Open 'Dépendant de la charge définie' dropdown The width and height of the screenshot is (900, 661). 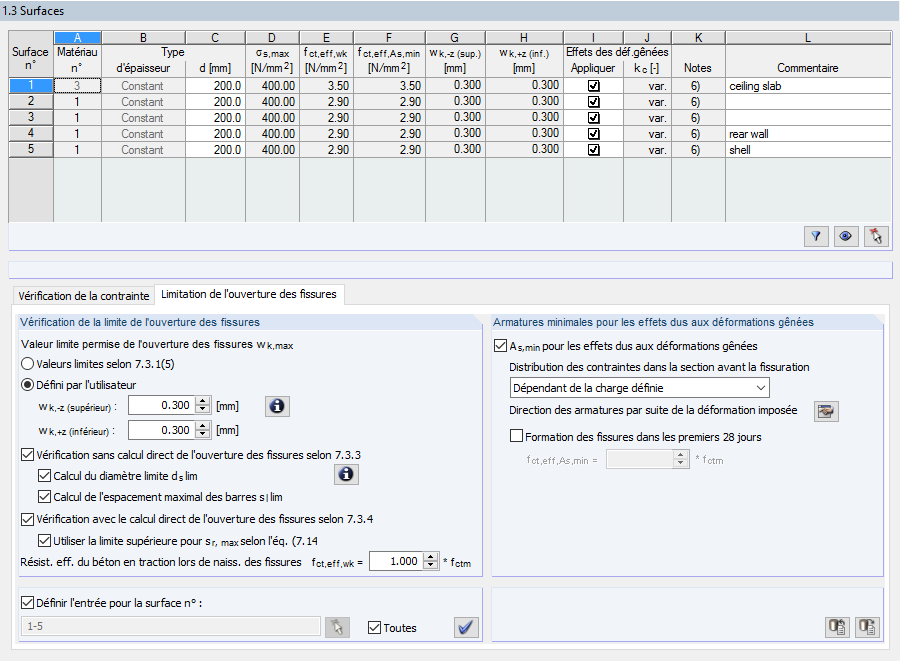pyautogui.click(x=639, y=388)
